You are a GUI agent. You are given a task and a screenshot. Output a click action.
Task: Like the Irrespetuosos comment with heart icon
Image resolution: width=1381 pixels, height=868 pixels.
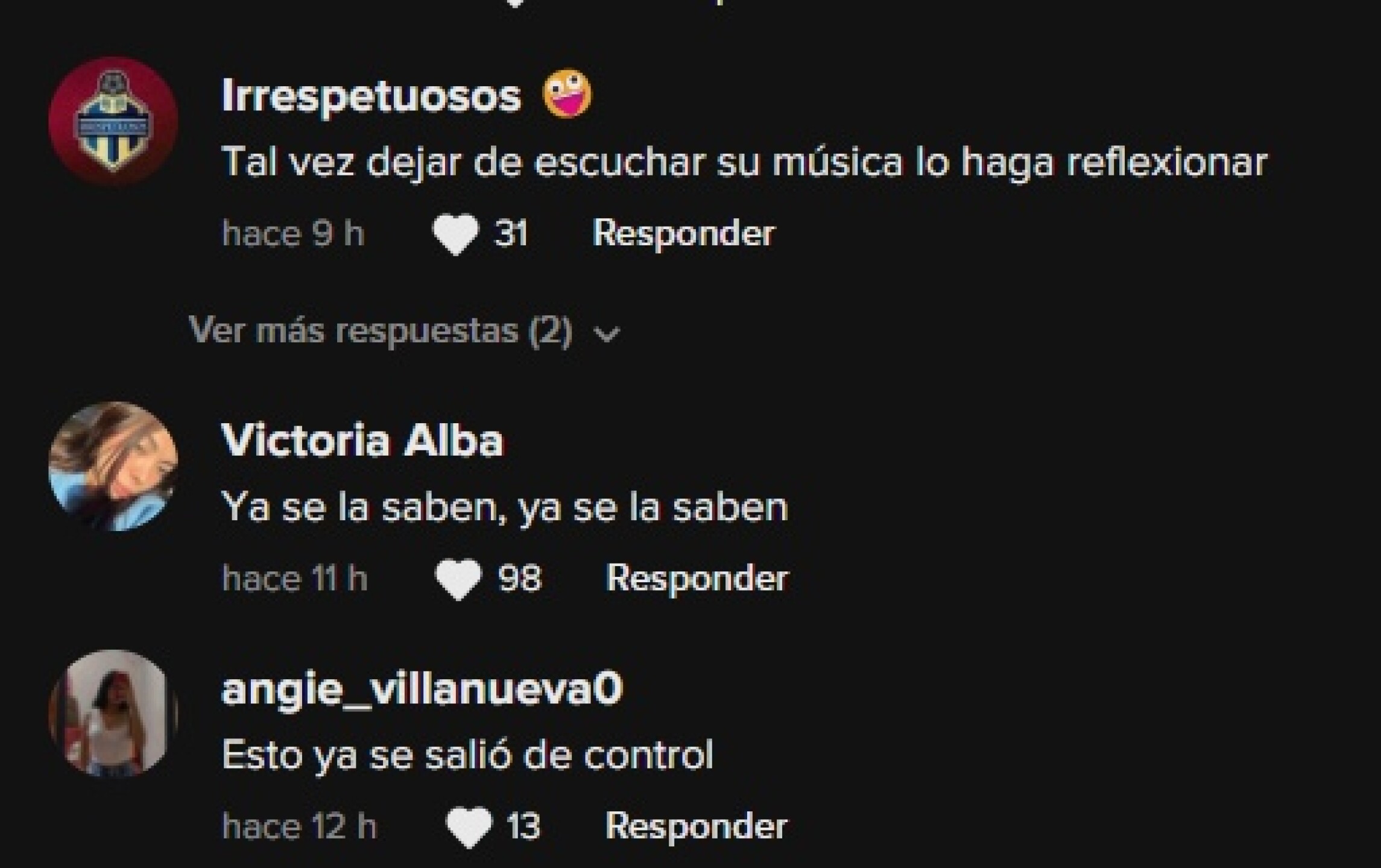456,234
